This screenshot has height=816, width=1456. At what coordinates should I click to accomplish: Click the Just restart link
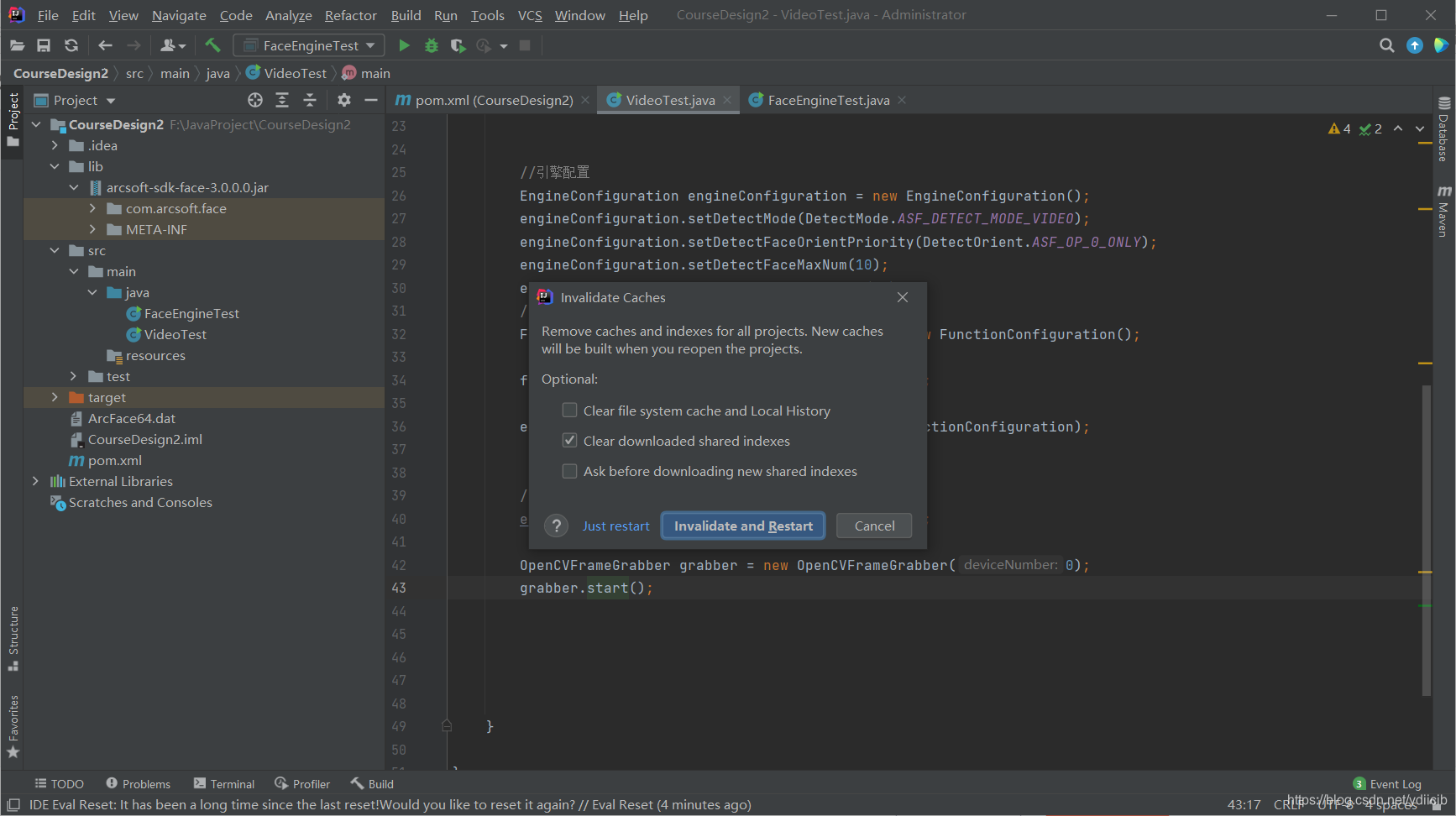tap(616, 526)
